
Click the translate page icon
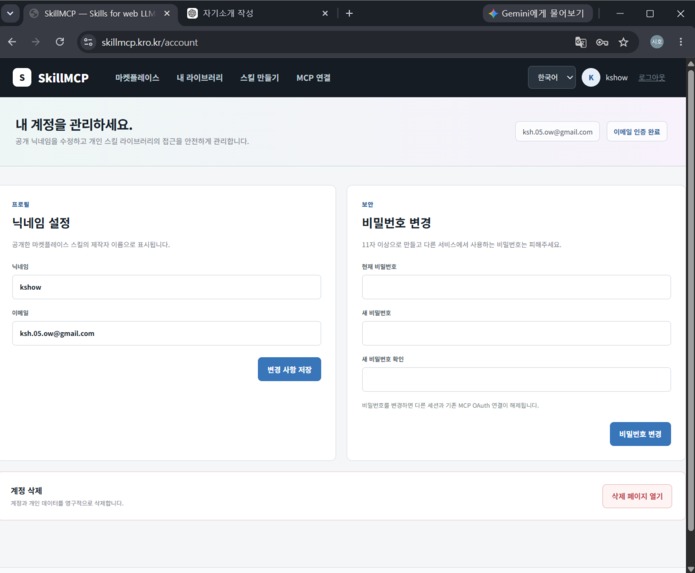coord(581,42)
